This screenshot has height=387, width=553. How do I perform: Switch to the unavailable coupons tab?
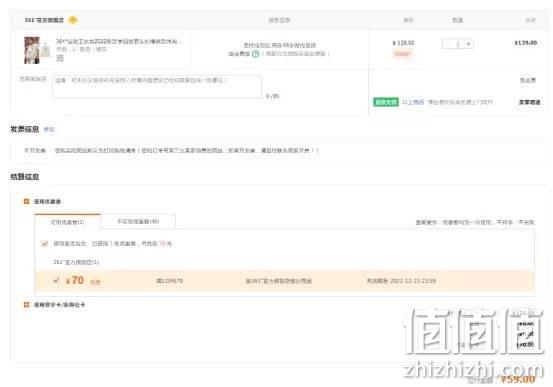click(138, 221)
